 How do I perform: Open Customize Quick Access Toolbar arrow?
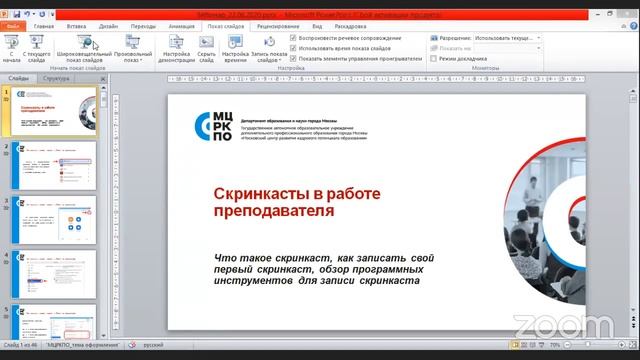52,14
